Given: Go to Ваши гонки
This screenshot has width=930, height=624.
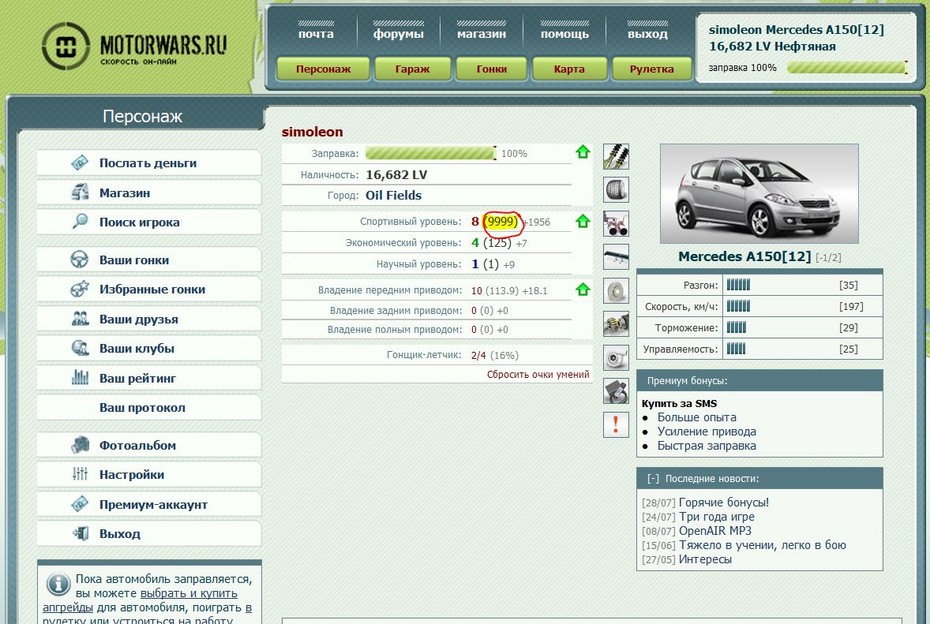Looking at the screenshot, I should point(149,260).
